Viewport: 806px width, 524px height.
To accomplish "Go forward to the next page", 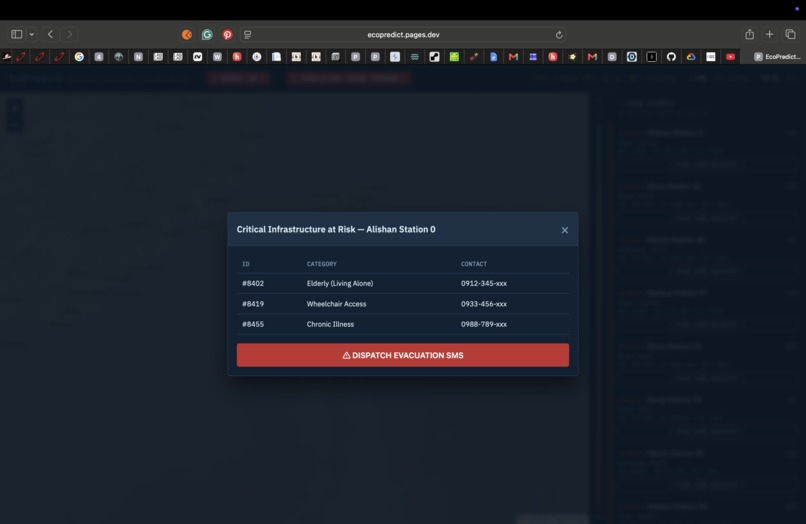I will [x=69, y=34].
